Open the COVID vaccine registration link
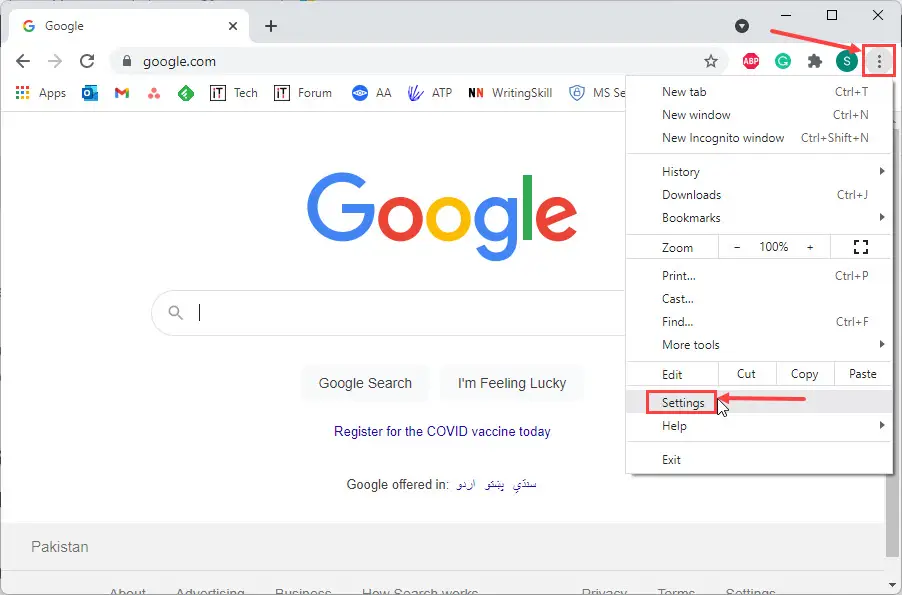Viewport: 902px width, 595px height. point(442,432)
